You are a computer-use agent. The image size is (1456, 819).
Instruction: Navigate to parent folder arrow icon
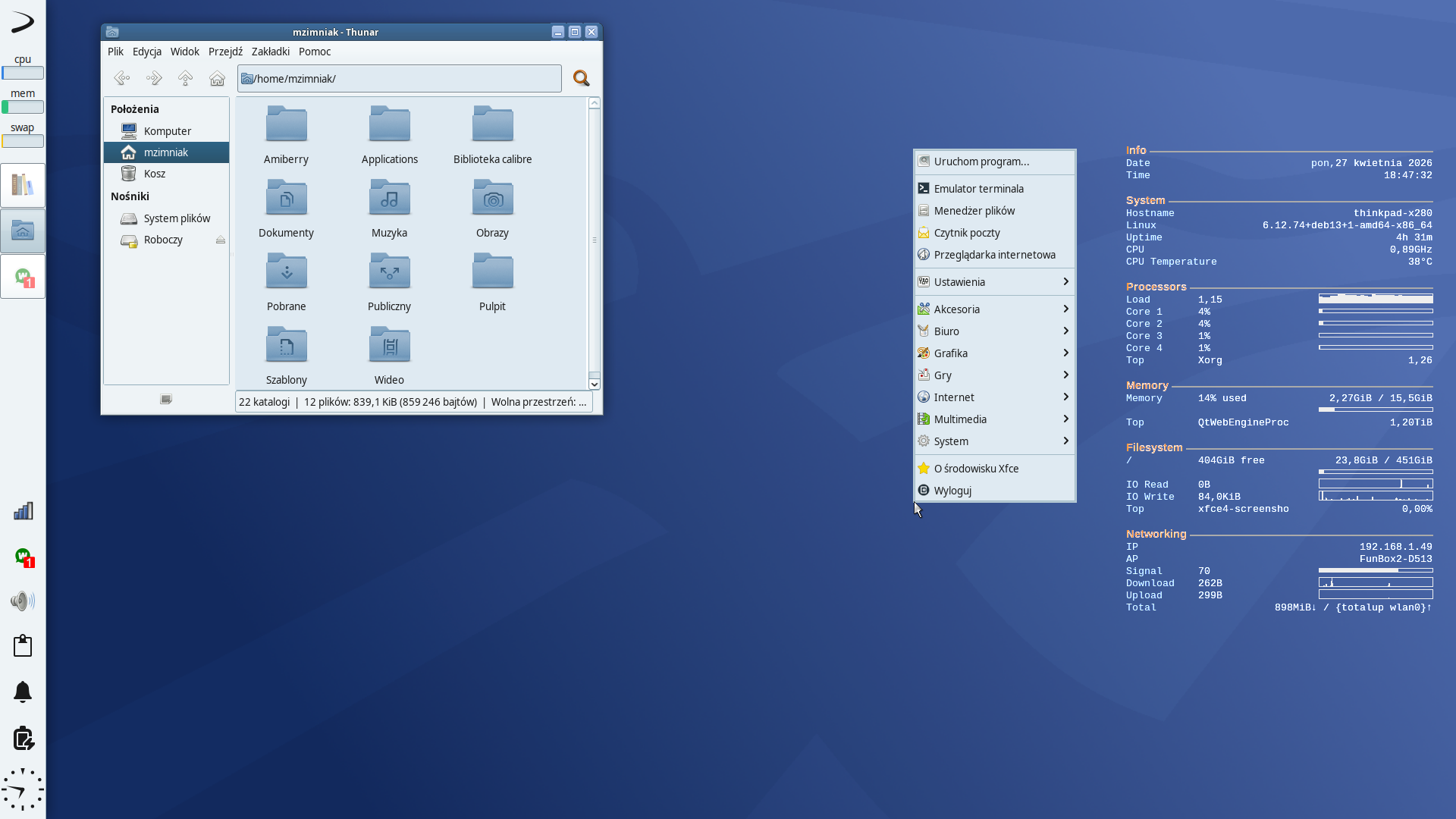[185, 78]
